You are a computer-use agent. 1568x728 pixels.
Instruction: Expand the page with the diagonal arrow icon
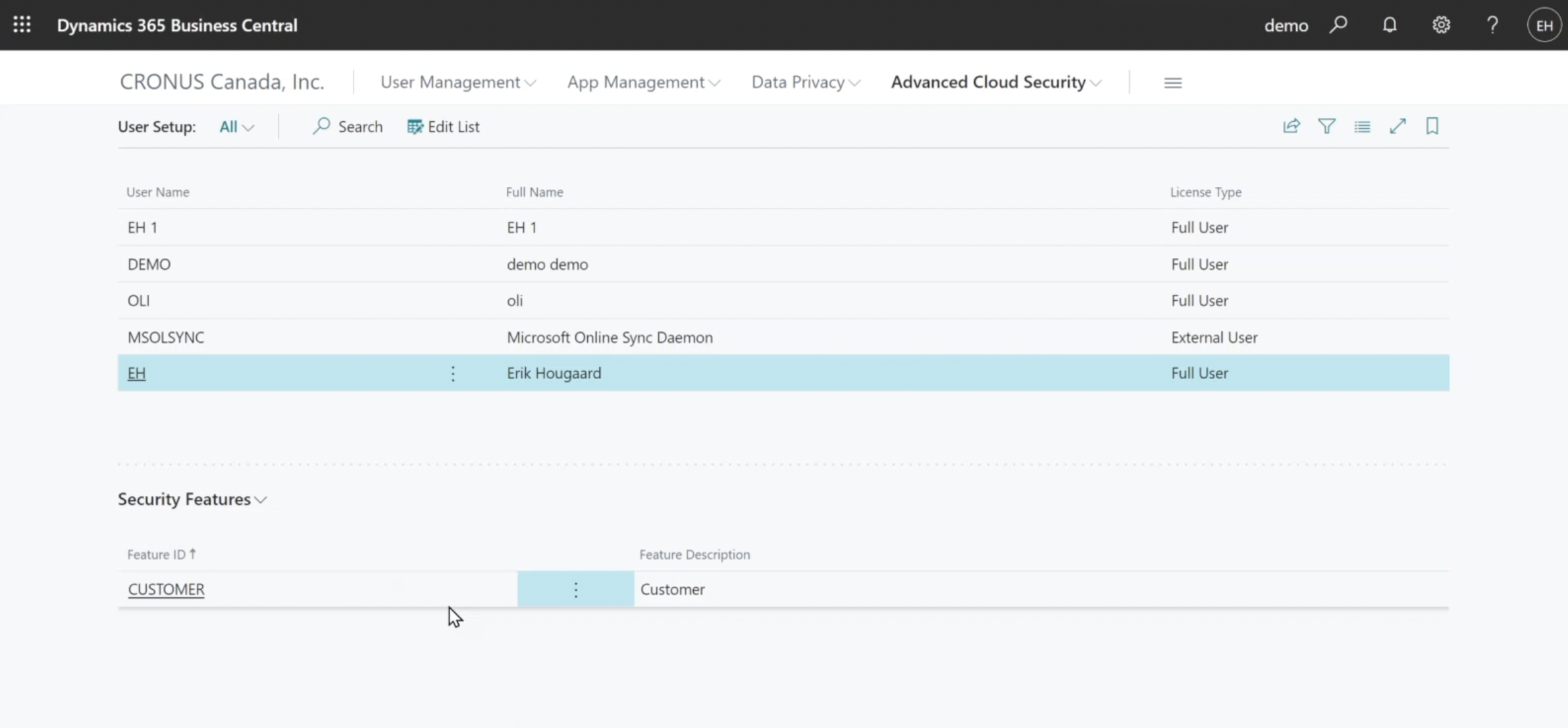point(1398,126)
